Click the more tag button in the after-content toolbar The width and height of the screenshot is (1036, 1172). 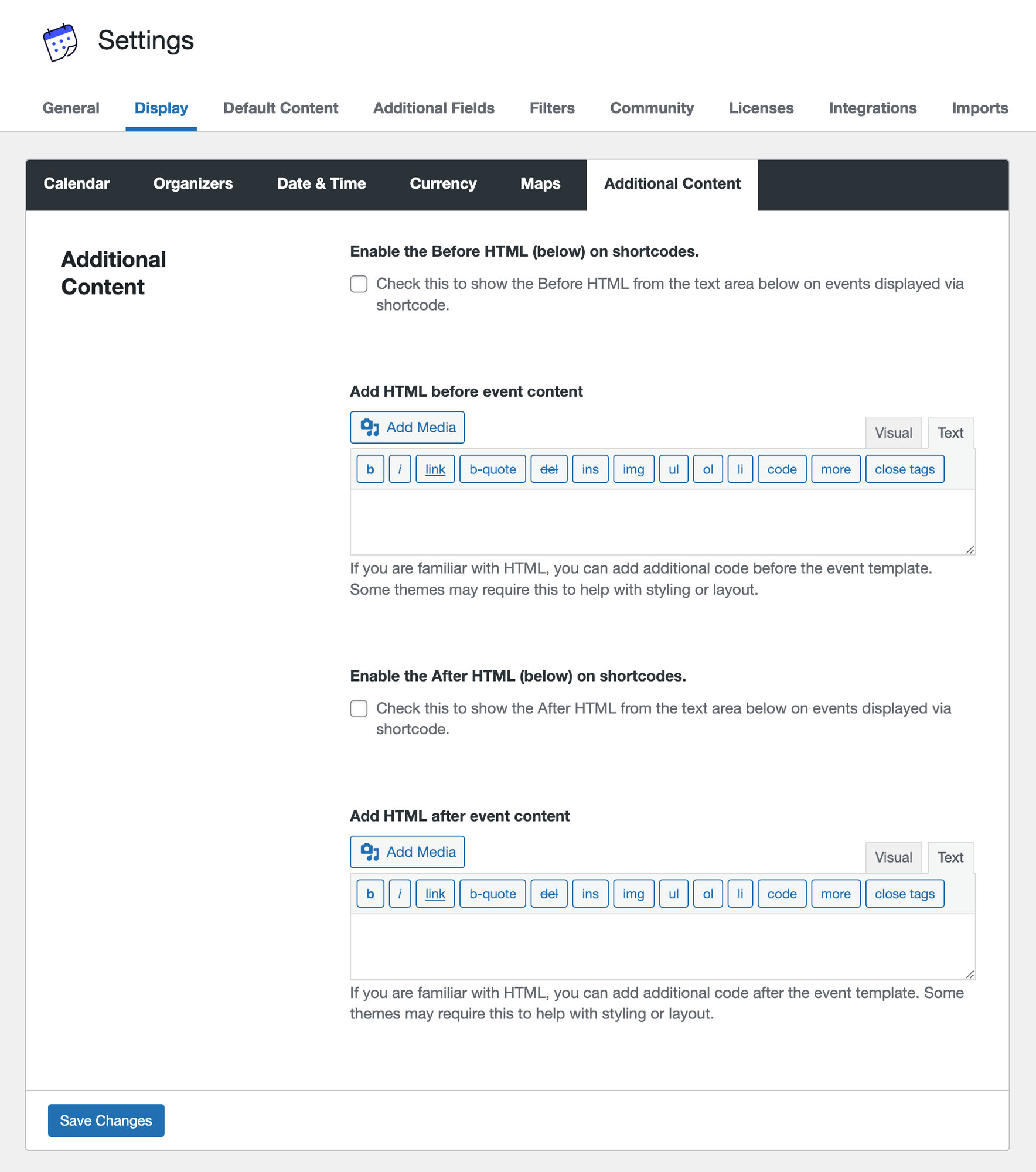pos(836,894)
